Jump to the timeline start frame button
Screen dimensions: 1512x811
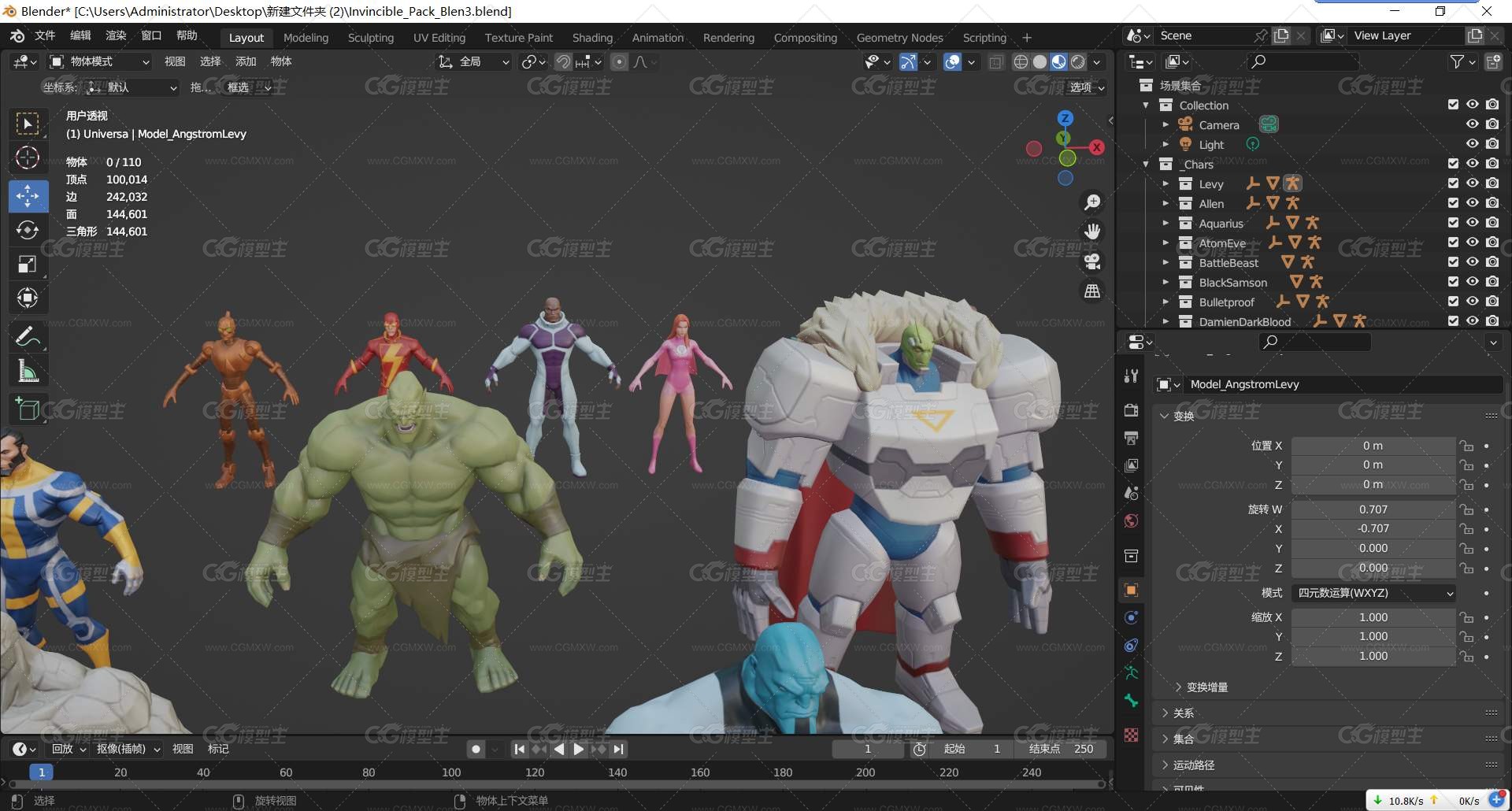pyautogui.click(x=519, y=750)
